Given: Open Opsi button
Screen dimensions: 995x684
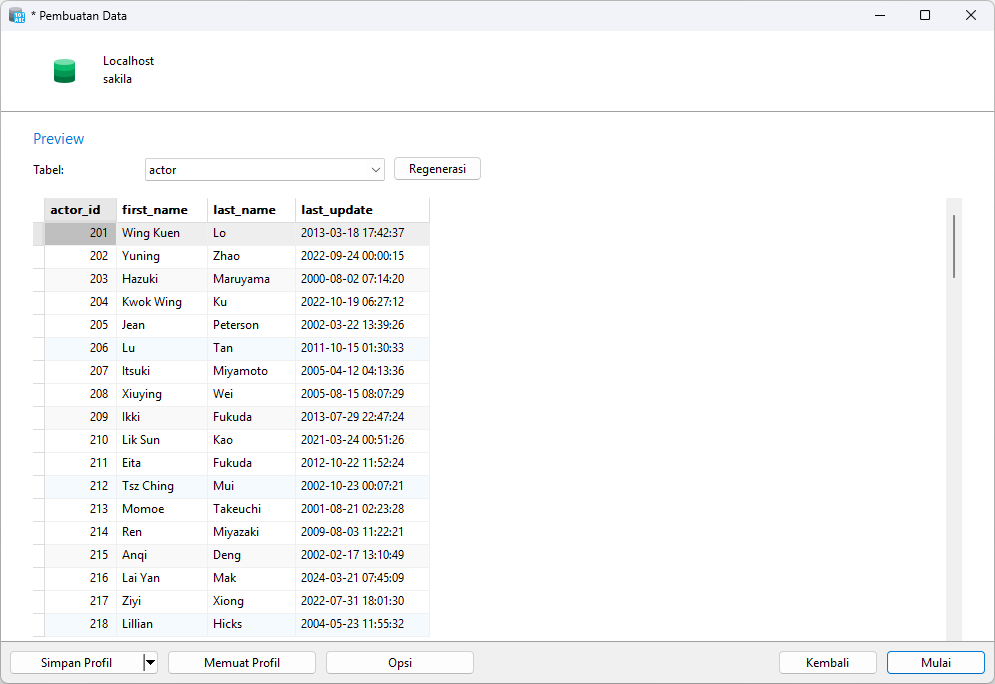Looking at the screenshot, I should [400, 662].
